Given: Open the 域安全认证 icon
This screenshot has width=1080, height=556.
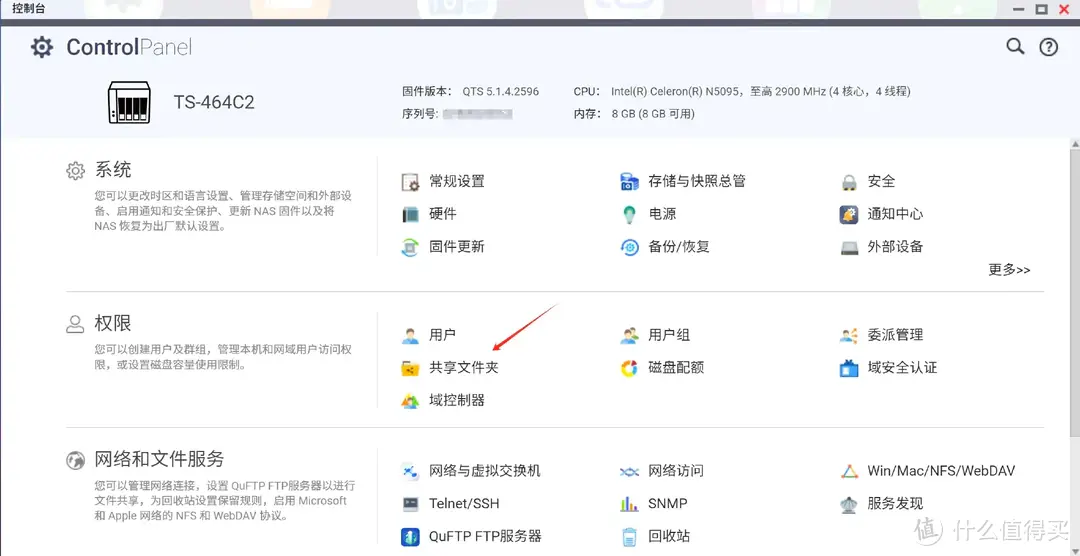Looking at the screenshot, I should pyautogui.click(x=849, y=368).
